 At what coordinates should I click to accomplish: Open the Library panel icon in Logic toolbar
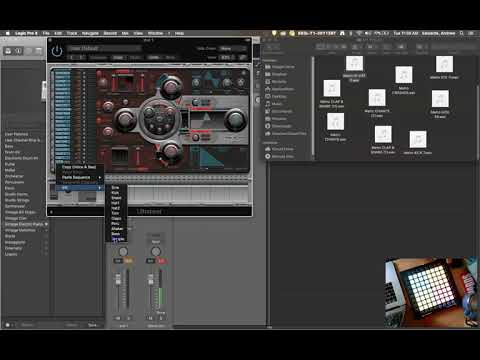(8, 51)
